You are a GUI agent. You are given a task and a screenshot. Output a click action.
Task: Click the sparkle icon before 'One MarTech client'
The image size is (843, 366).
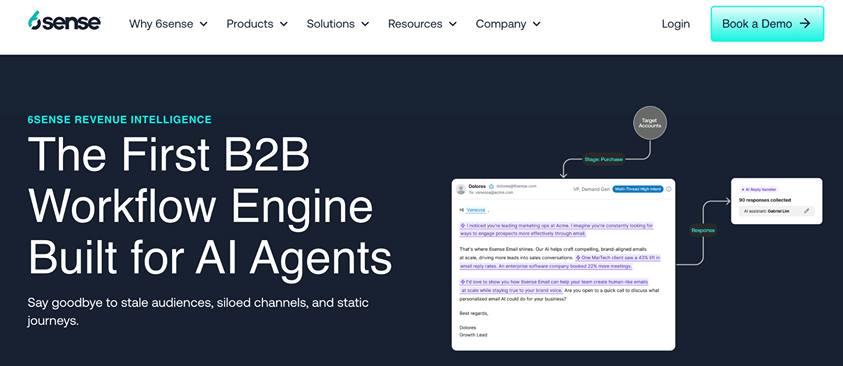point(578,257)
